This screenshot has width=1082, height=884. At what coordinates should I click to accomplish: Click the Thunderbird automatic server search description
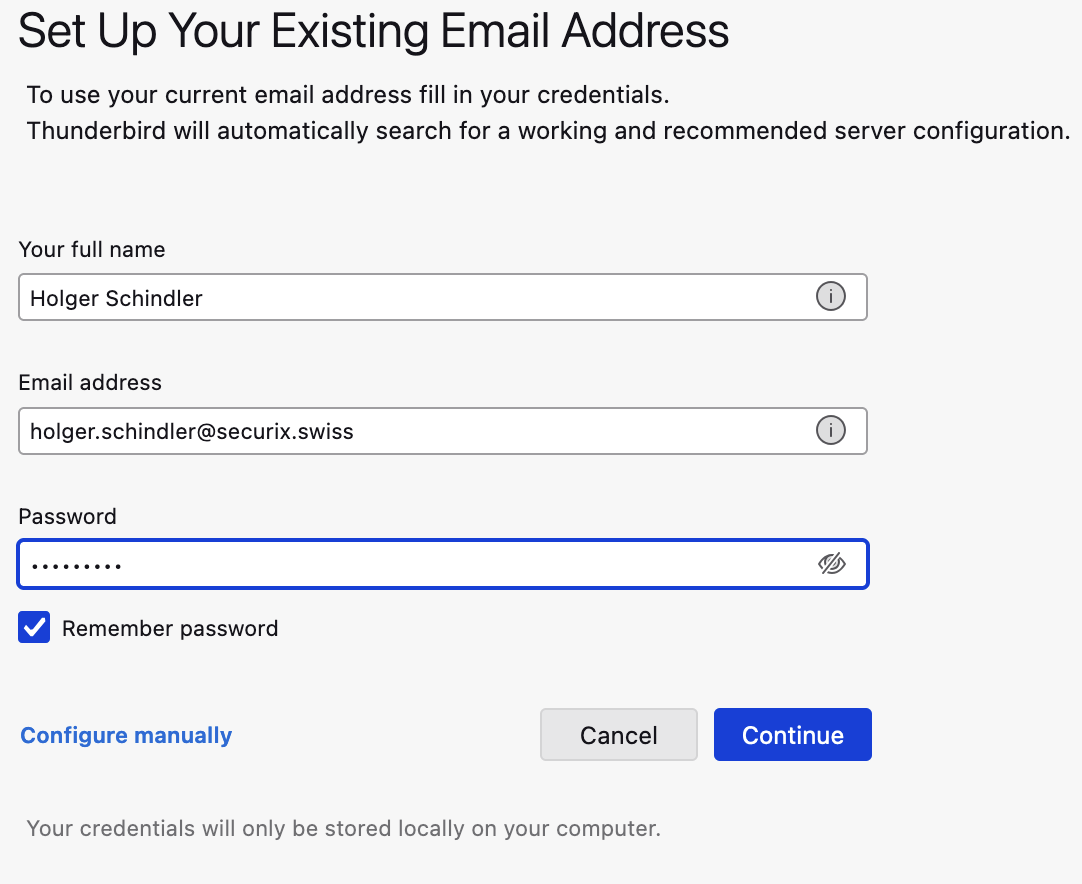pos(549,131)
